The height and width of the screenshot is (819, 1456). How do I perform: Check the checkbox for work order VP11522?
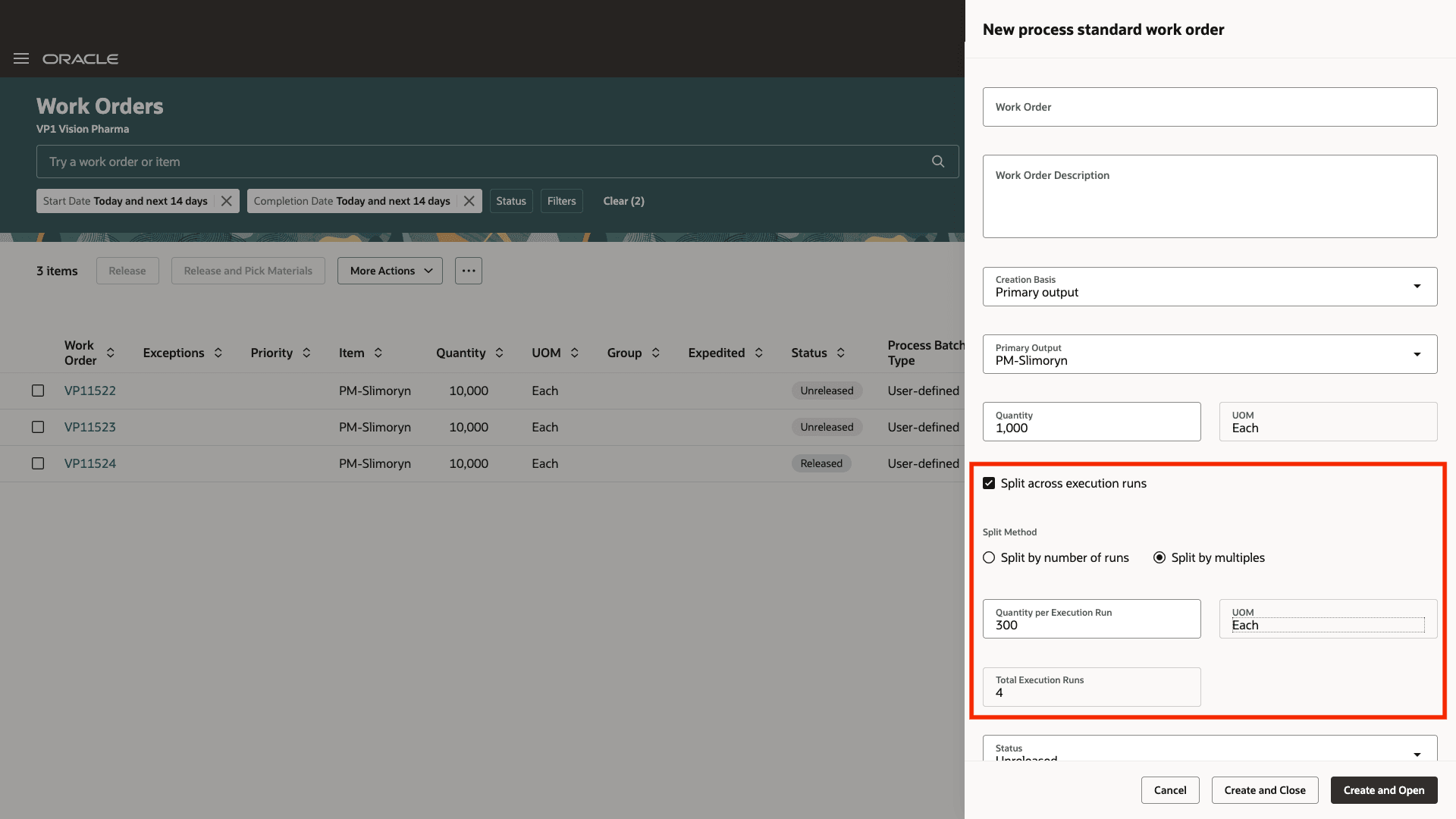click(38, 391)
